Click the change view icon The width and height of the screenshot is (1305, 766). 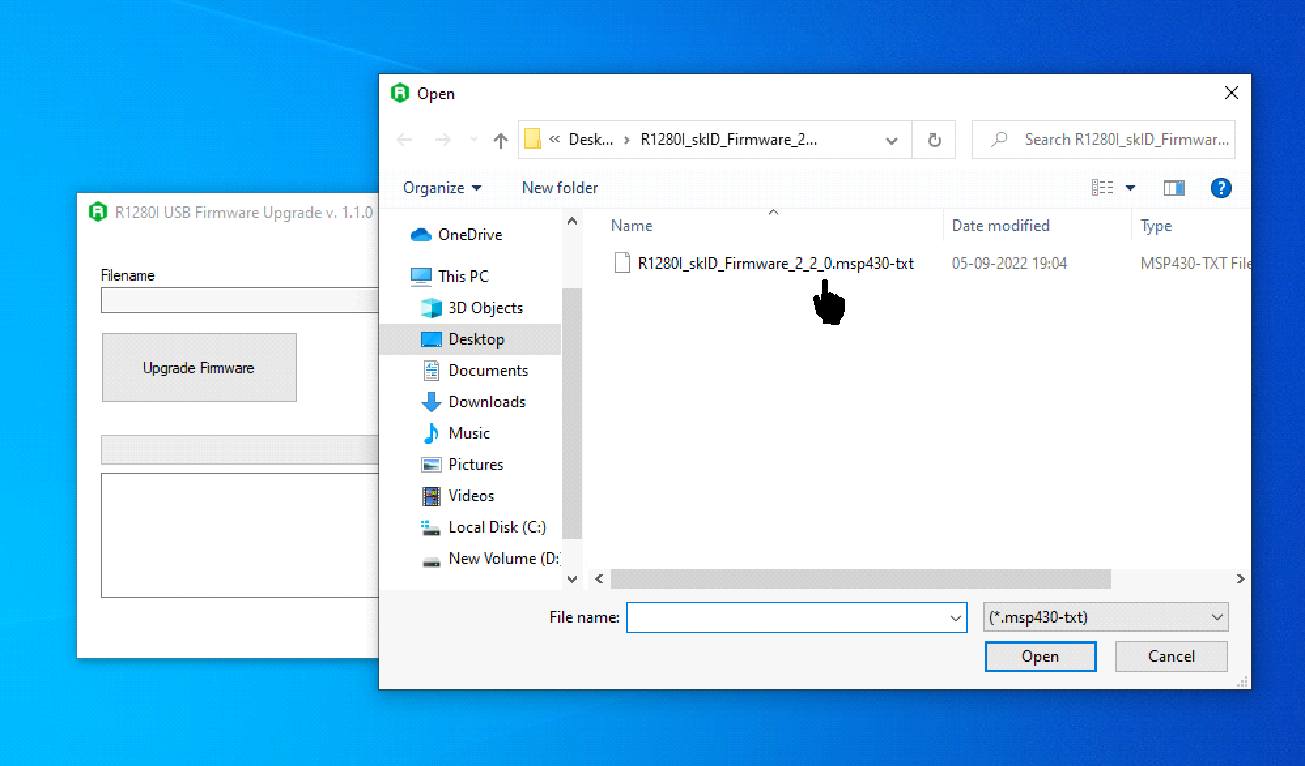click(1103, 188)
